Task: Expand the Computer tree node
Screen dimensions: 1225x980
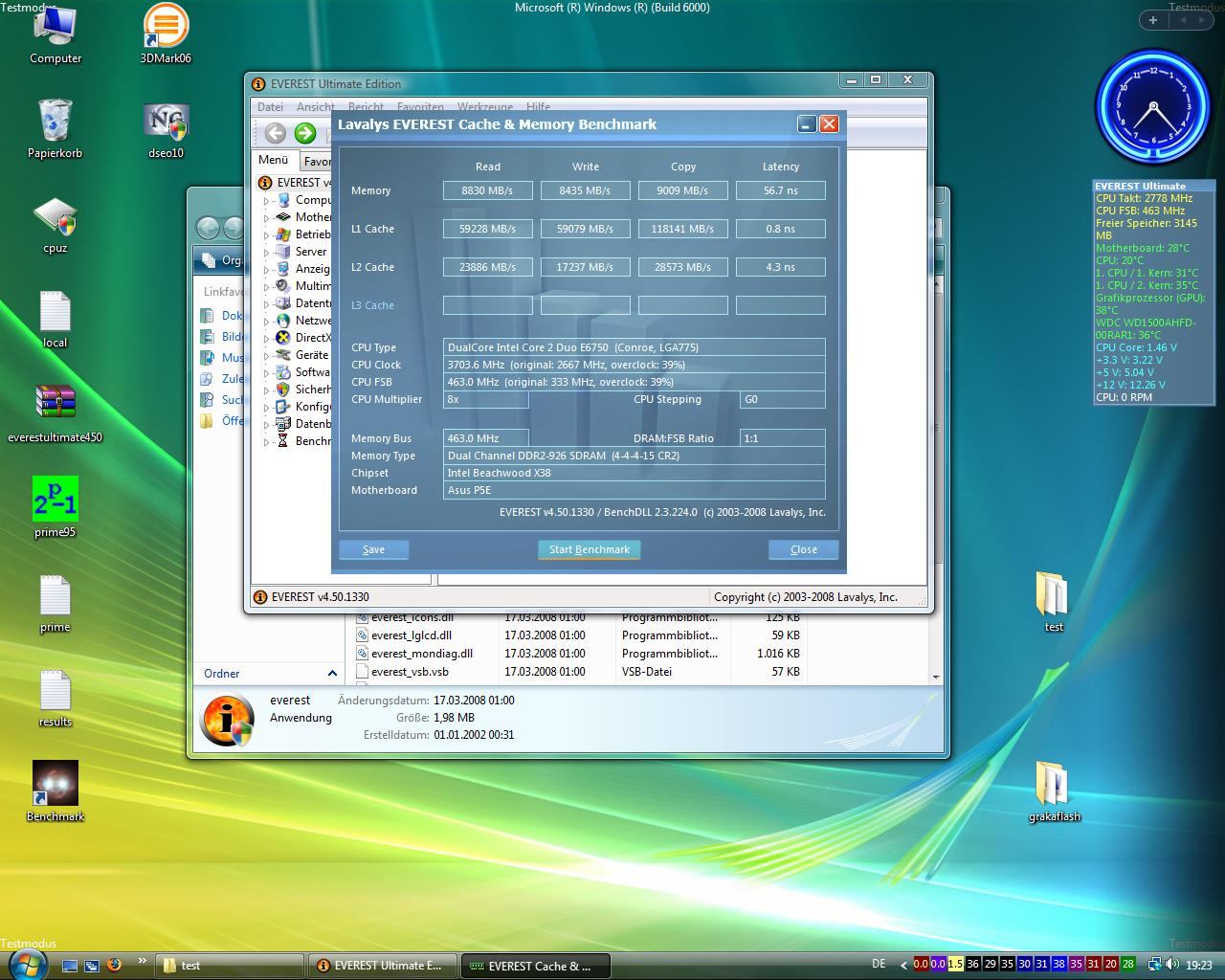Action: coord(267,200)
